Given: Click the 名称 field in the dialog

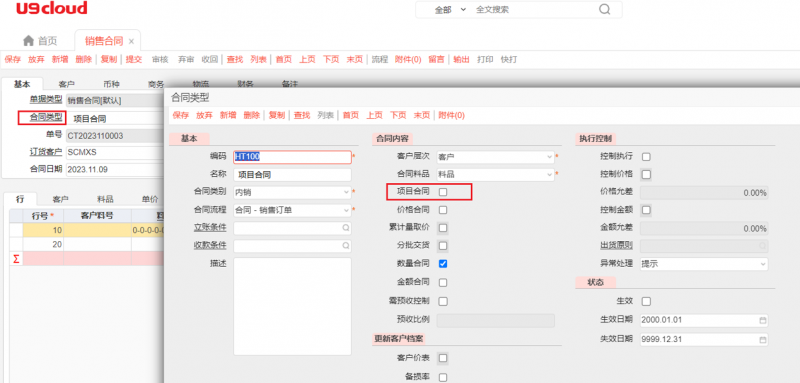Looking at the screenshot, I should pyautogui.click(x=292, y=174).
